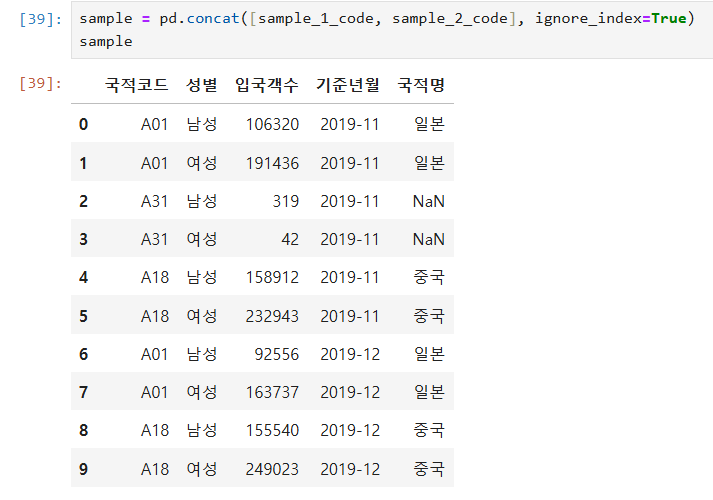
Task: Click 2019-11 in row 2
Action: (350, 201)
